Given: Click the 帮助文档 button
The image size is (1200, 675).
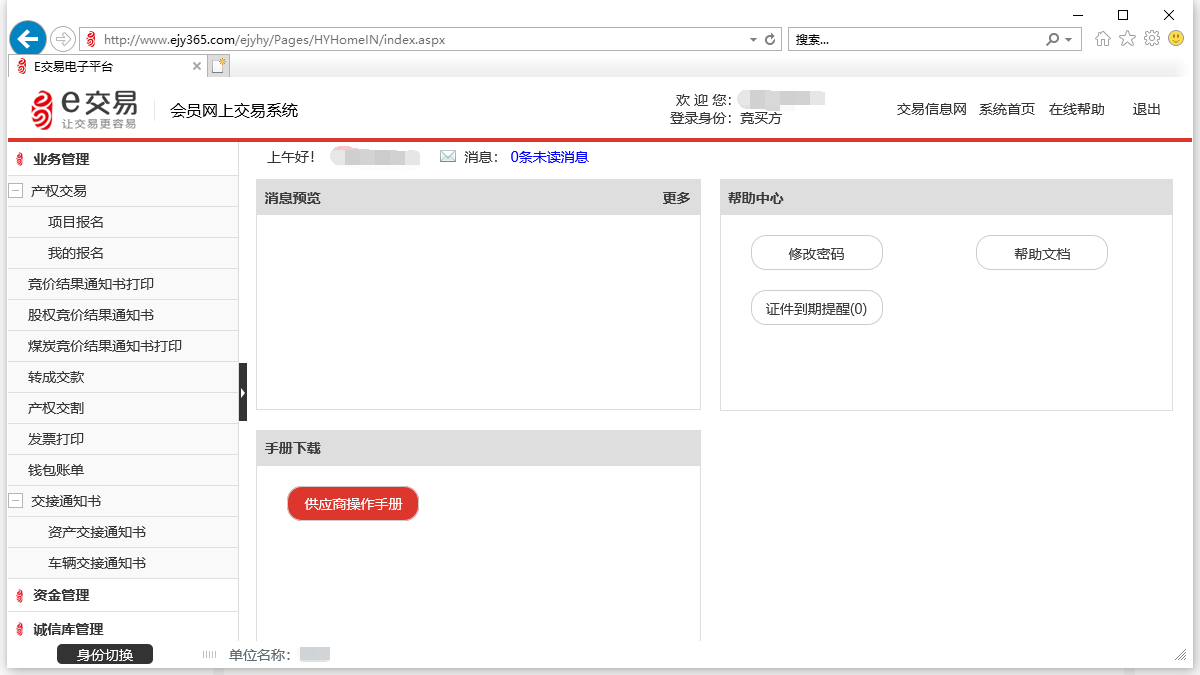Looking at the screenshot, I should tap(1042, 253).
